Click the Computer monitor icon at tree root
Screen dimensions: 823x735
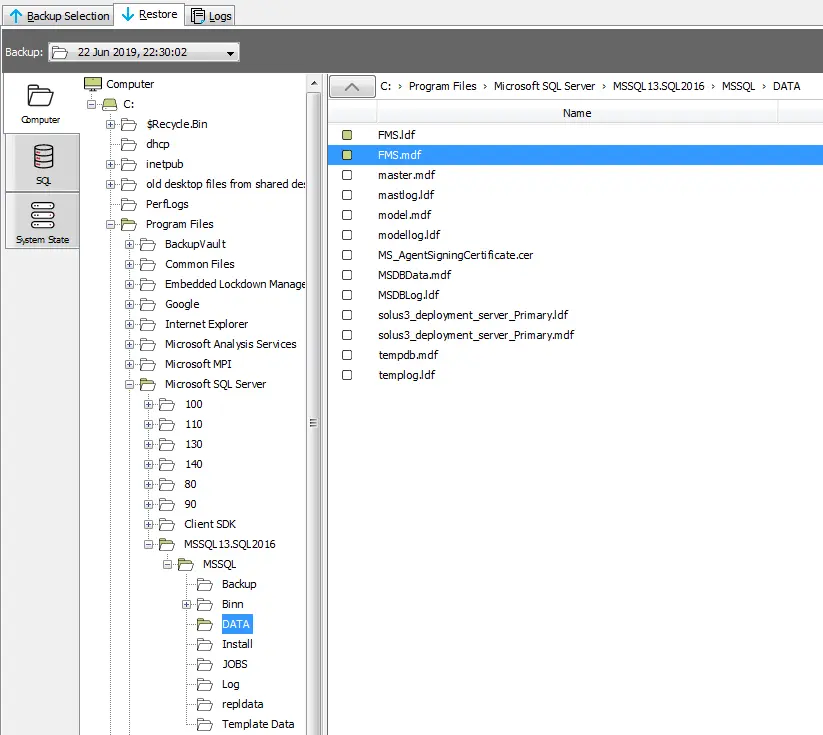click(92, 84)
